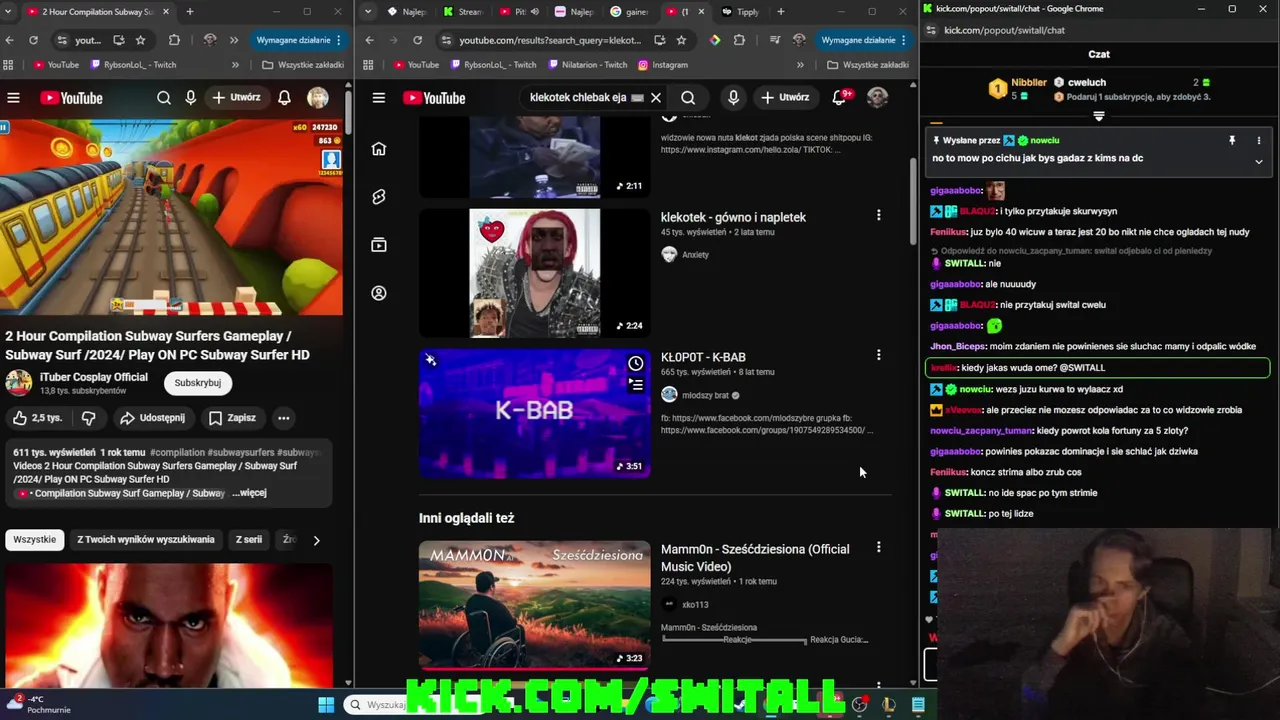The width and height of the screenshot is (1280, 720).
Task: Dislike the Subway Surfers video
Action: (88, 418)
